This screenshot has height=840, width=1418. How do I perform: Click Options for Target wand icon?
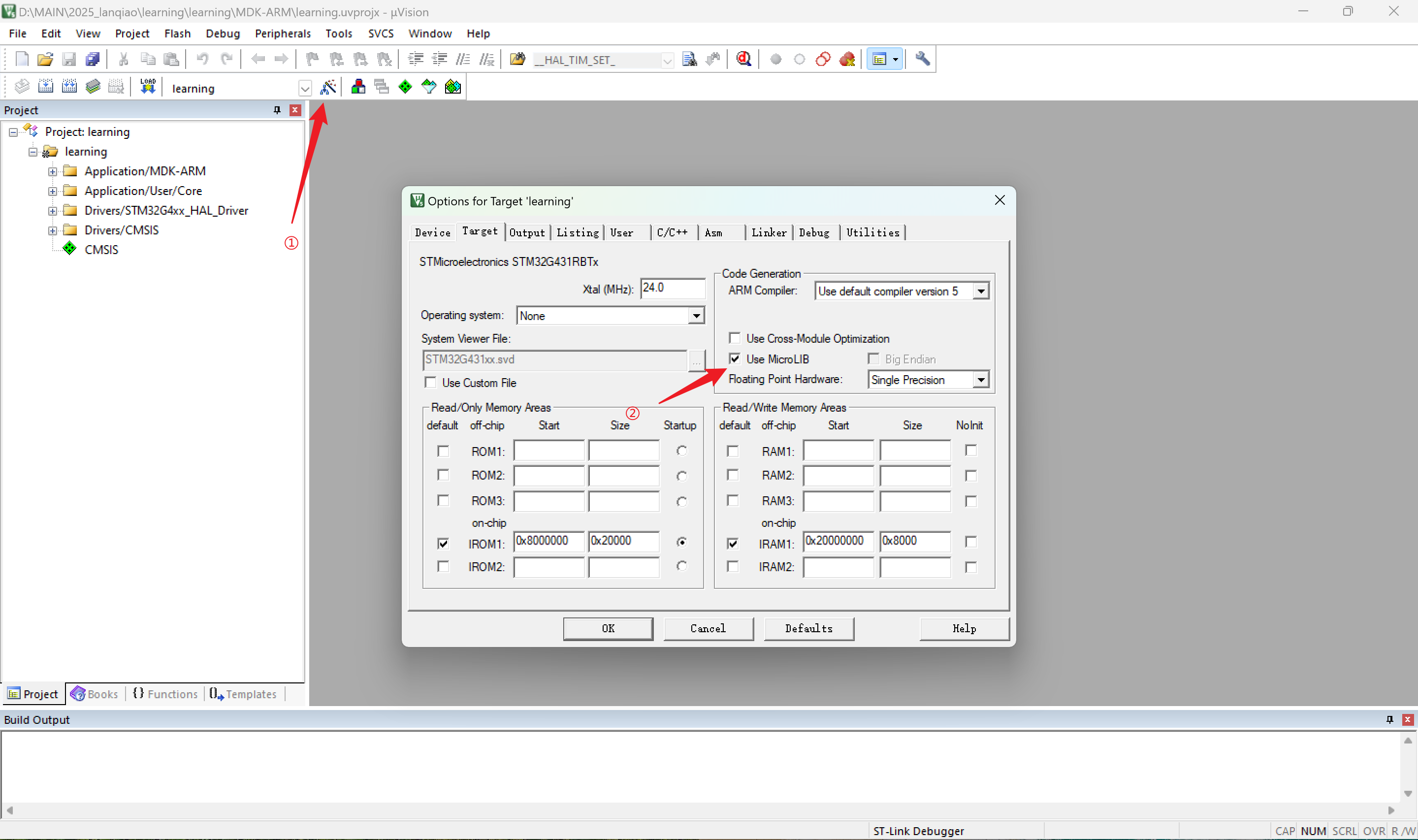click(x=327, y=87)
